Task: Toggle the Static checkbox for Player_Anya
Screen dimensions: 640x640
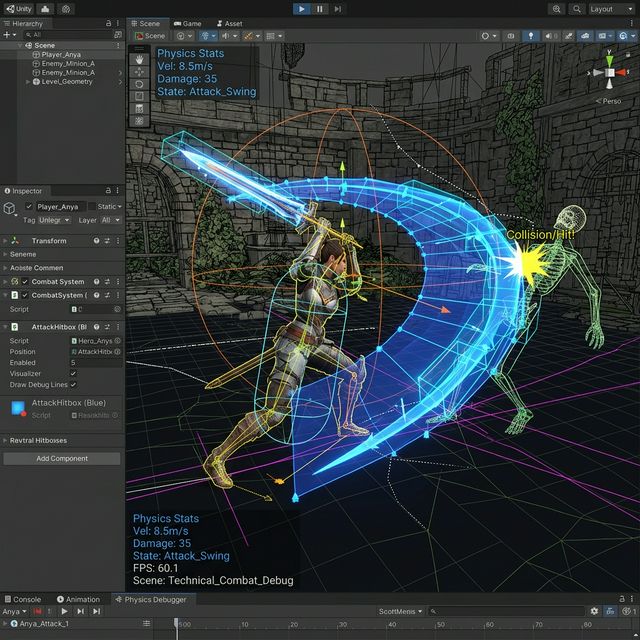Action: pos(91,207)
